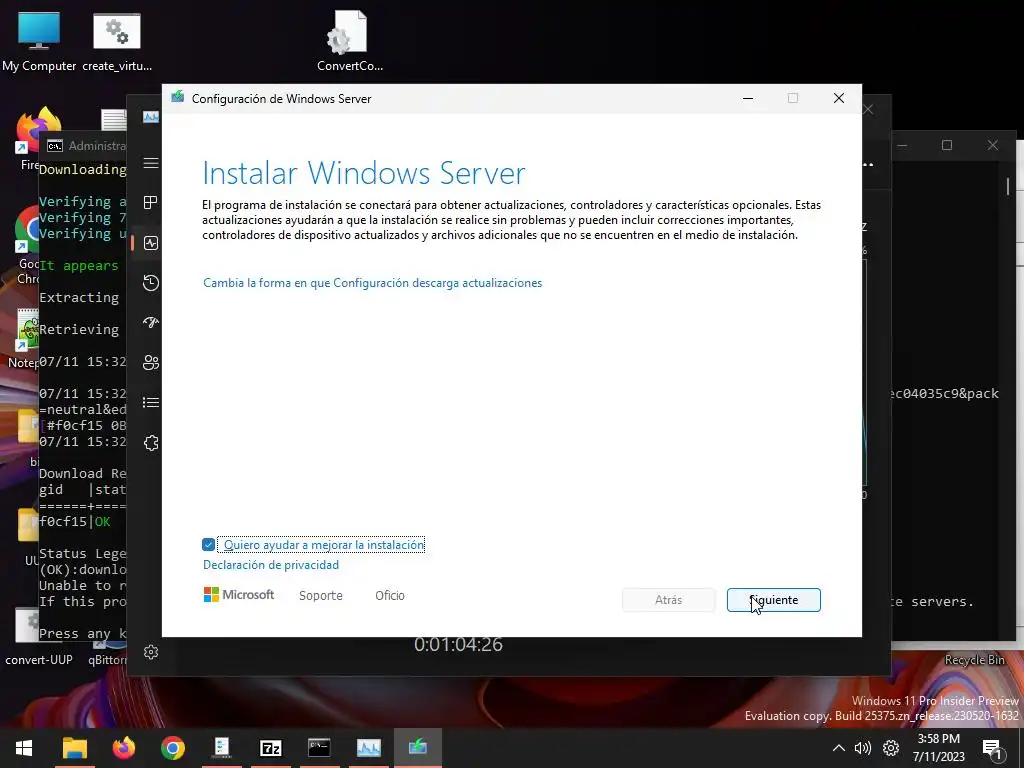Launch Google Chrome from taskbar
This screenshot has width=1024, height=768.
[172, 748]
